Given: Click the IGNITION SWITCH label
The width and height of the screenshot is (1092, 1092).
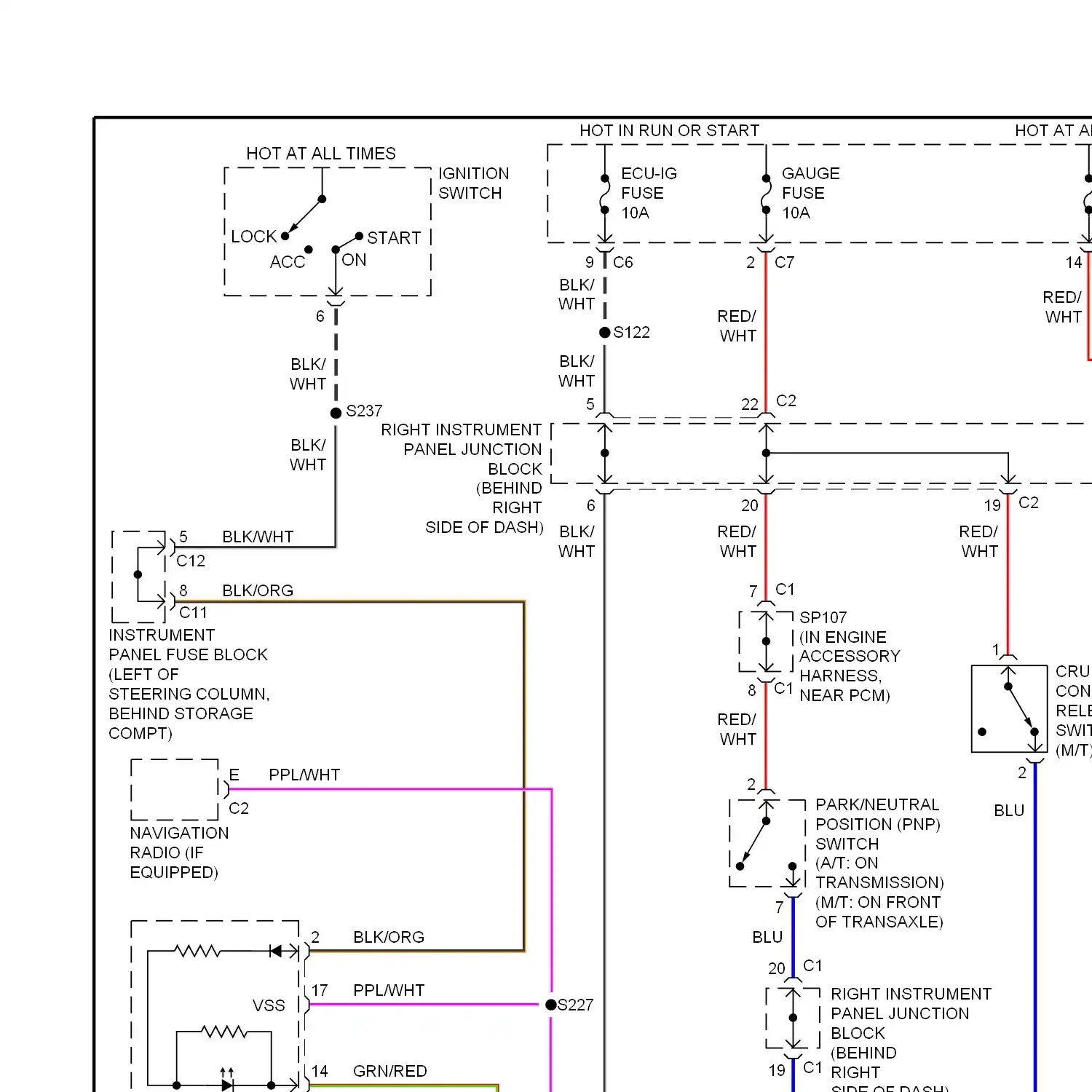Looking at the screenshot, I should pyautogui.click(x=473, y=183).
